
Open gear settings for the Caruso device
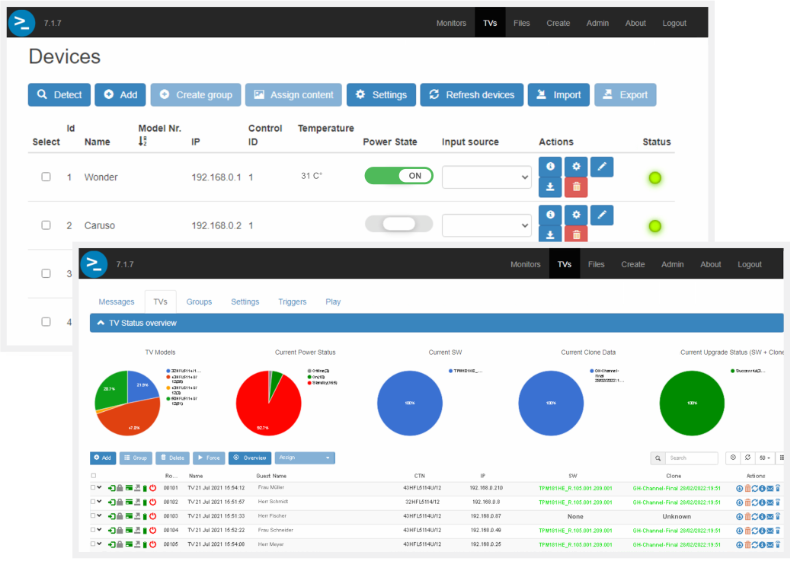pos(576,215)
